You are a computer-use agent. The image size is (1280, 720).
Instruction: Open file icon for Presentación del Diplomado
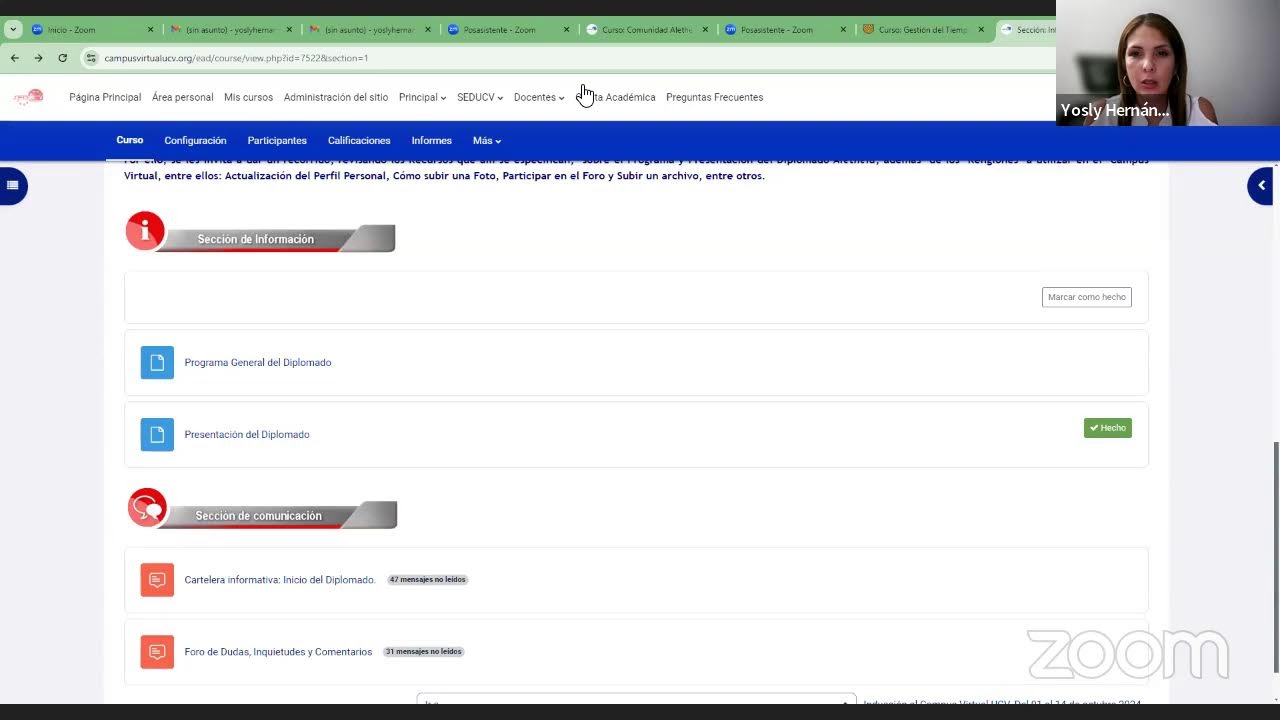click(157, 434)
